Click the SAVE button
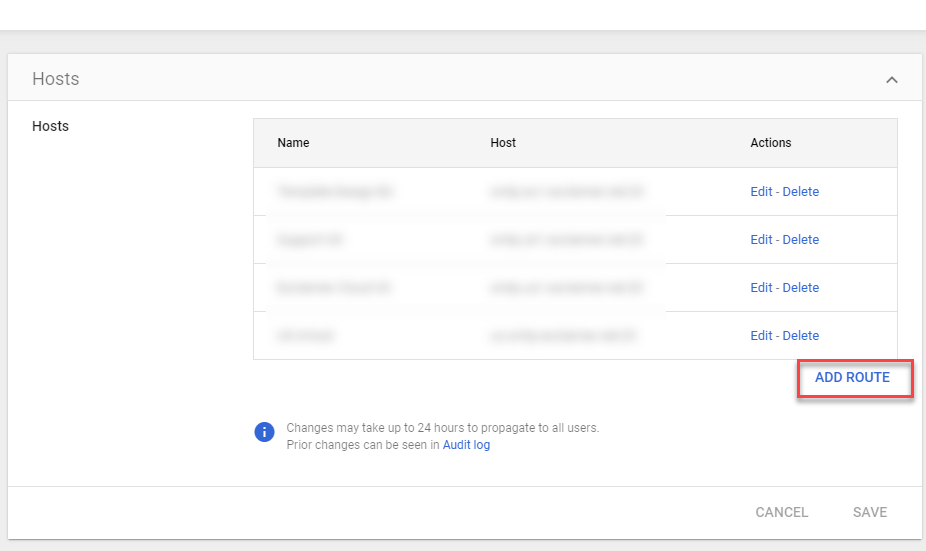The image size is (926, 551). coord(869,512)
